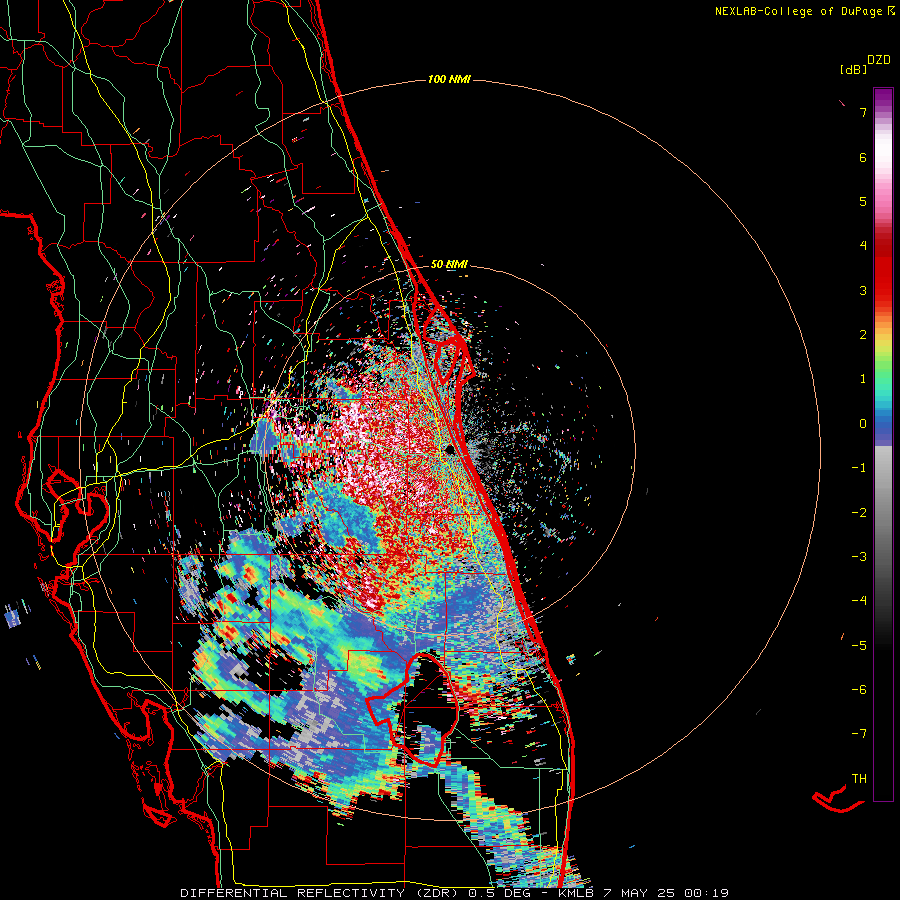Click the -6 dB value on color scale
The image size is (900, 900).
point(859,690)
